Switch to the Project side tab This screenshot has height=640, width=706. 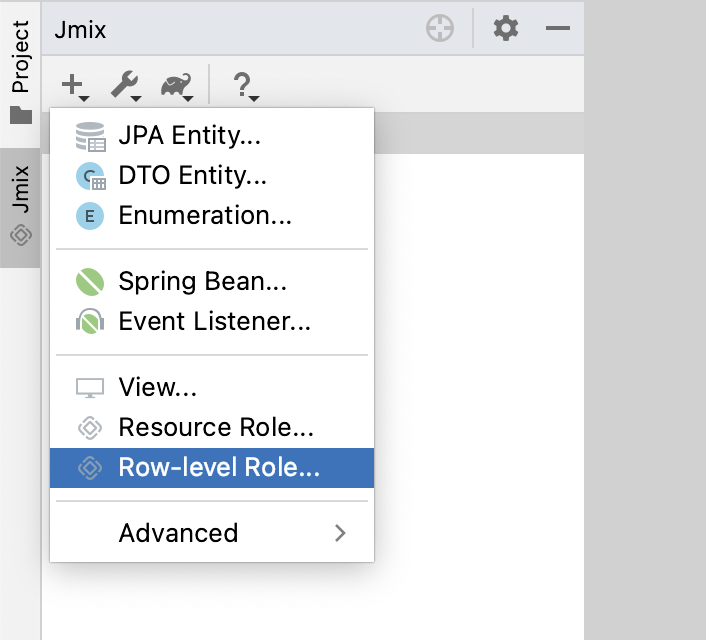[x=20, y=70]
